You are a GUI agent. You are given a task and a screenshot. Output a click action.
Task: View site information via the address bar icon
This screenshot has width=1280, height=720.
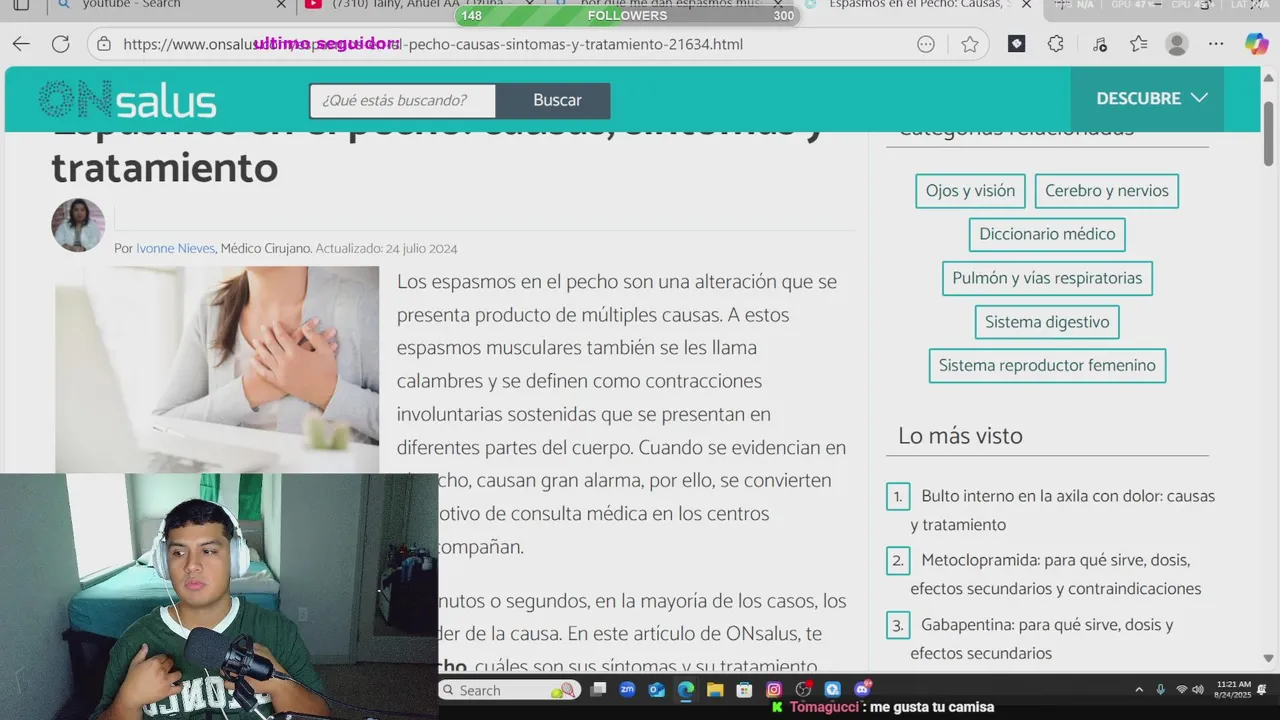pos(104,44)
